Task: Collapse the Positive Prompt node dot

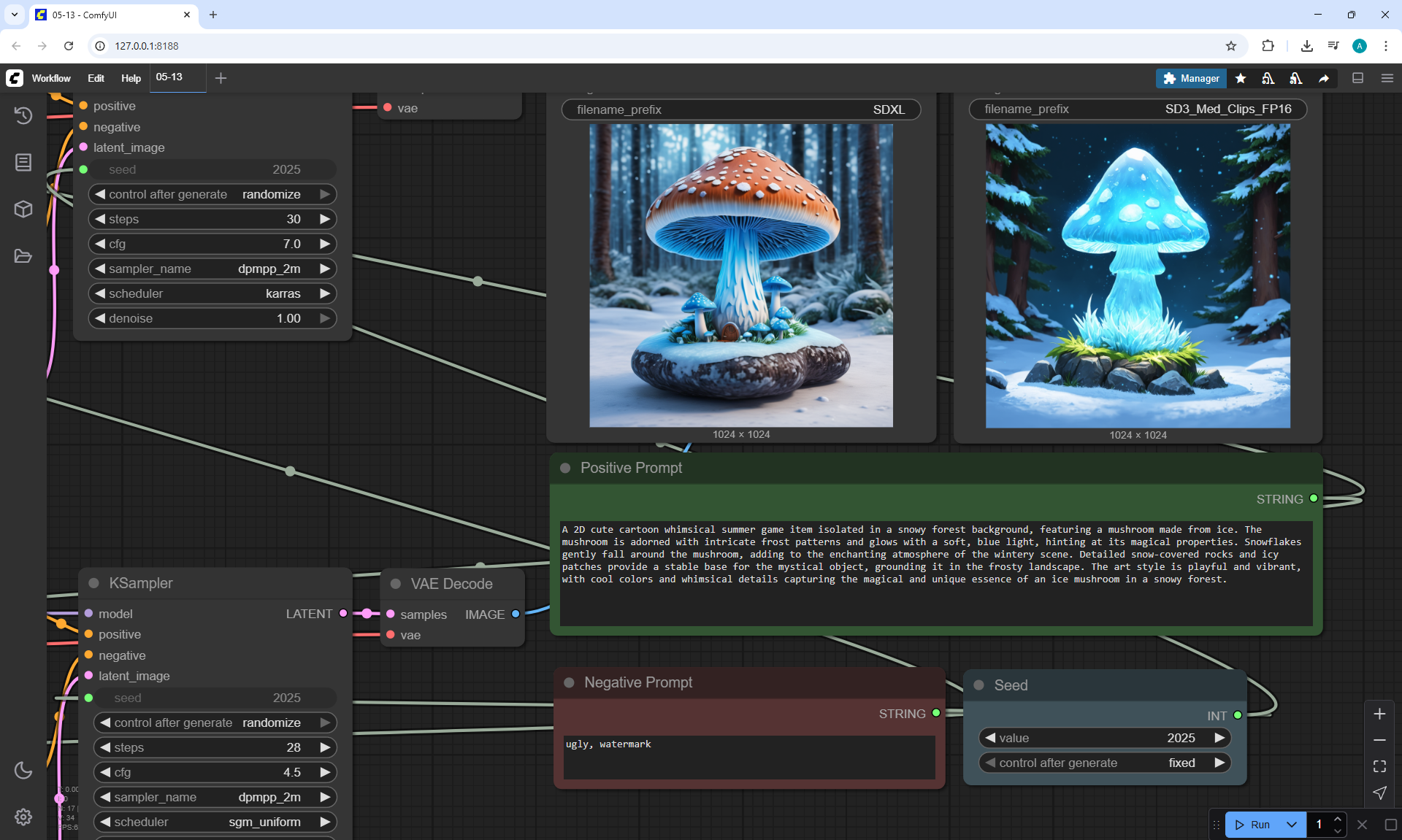Action: [565, 468]
